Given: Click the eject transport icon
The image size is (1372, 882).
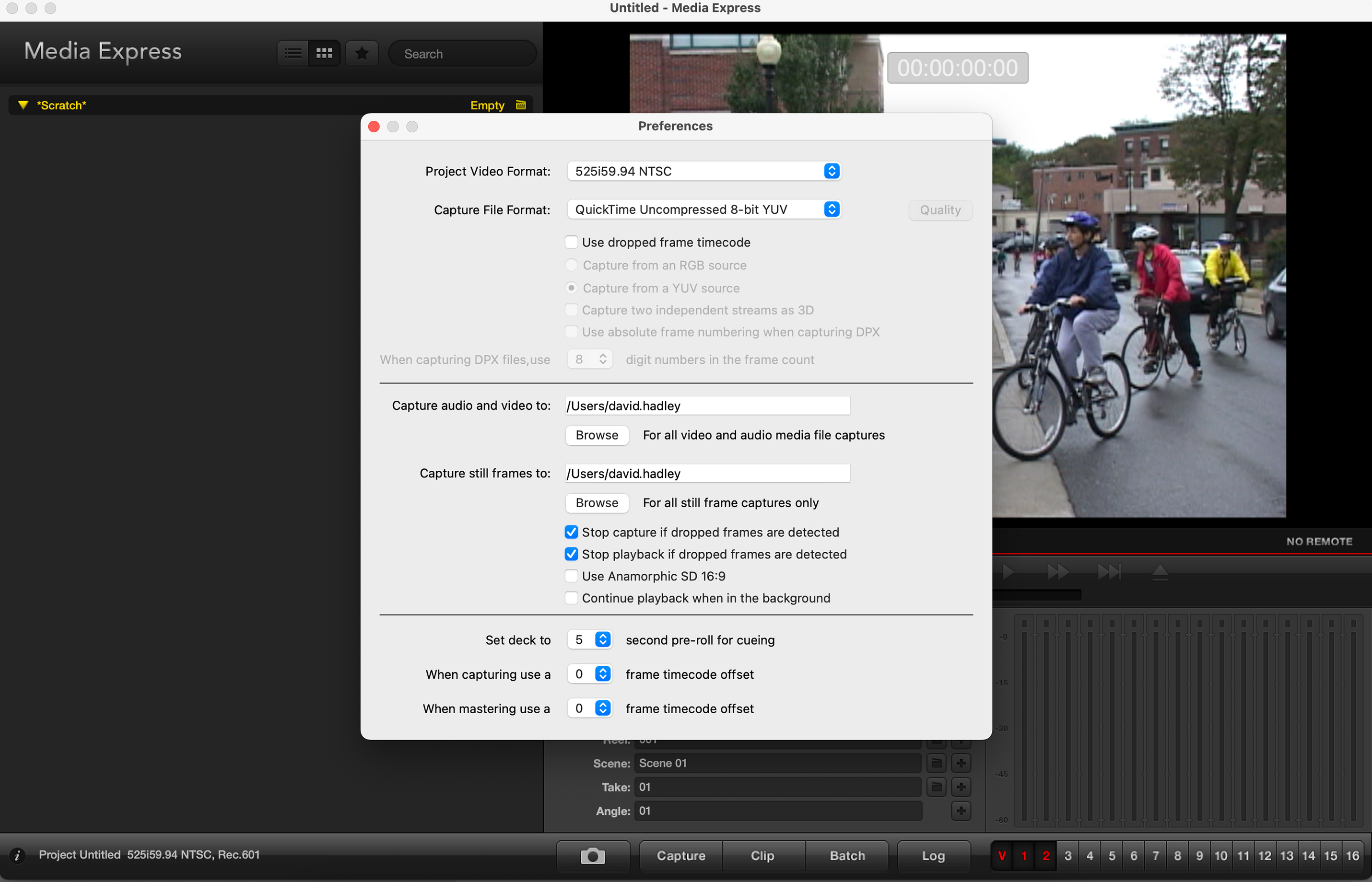Looking at the screenshot, I should [x=1160, y=571].
